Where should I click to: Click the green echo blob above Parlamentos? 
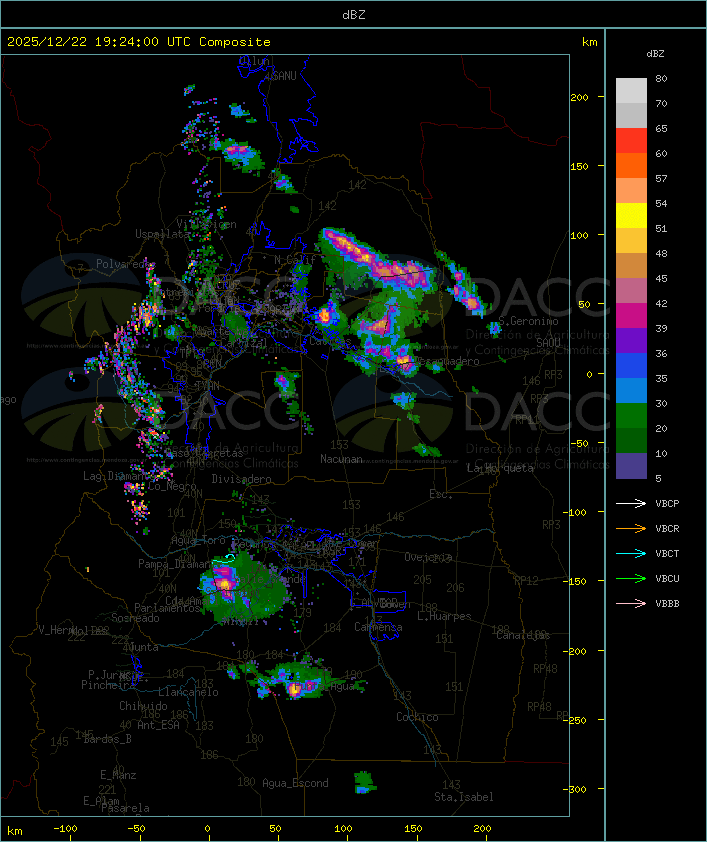(x=242, y=588)
